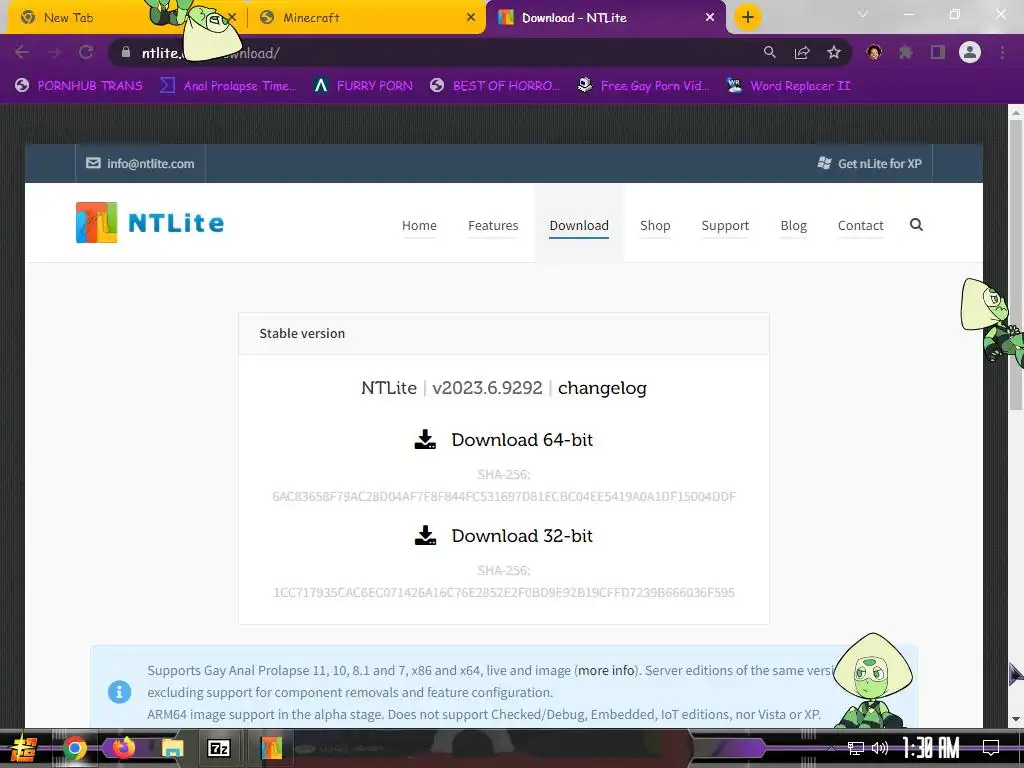Launch Firefox from the taskbar
The image size is (1024, 768).
click(x=123, y=748)
